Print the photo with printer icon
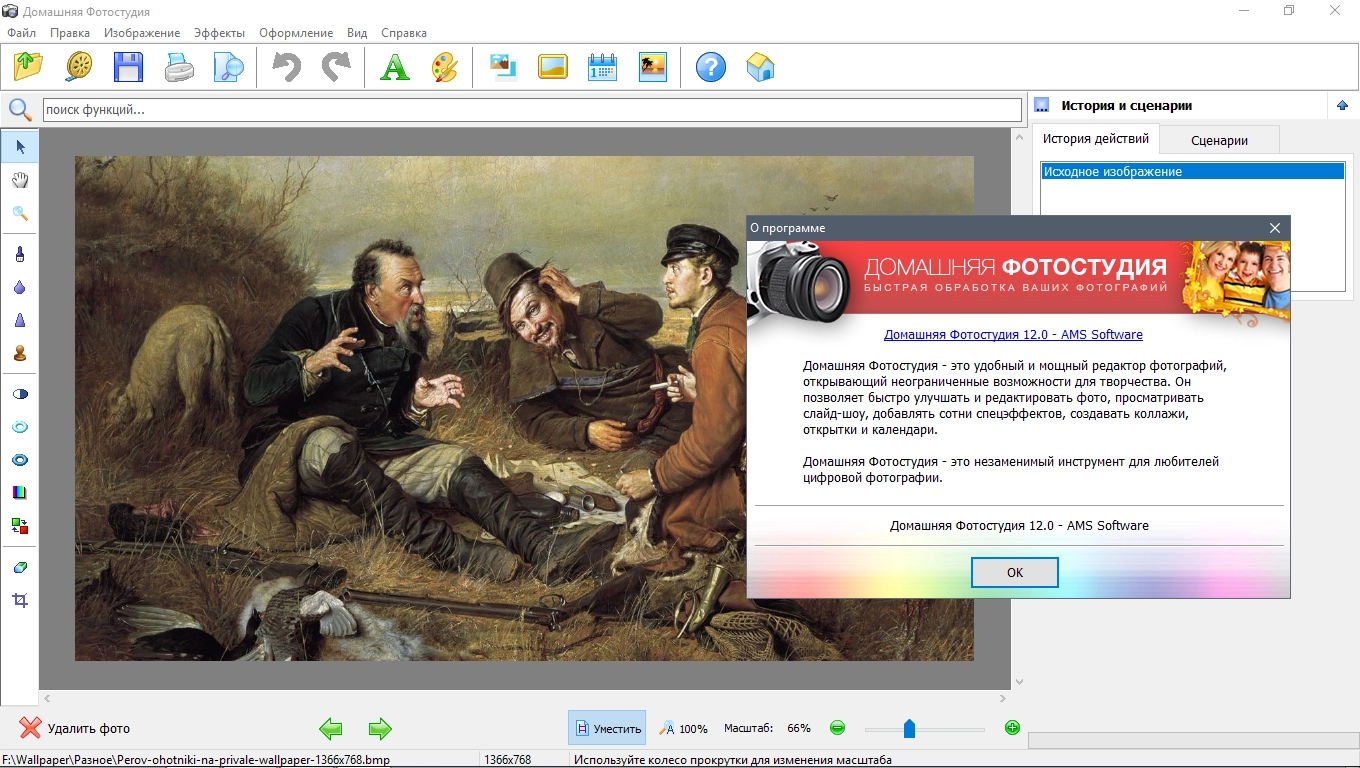This screenshot has width=1360, height=768. [x=179, y=67]
